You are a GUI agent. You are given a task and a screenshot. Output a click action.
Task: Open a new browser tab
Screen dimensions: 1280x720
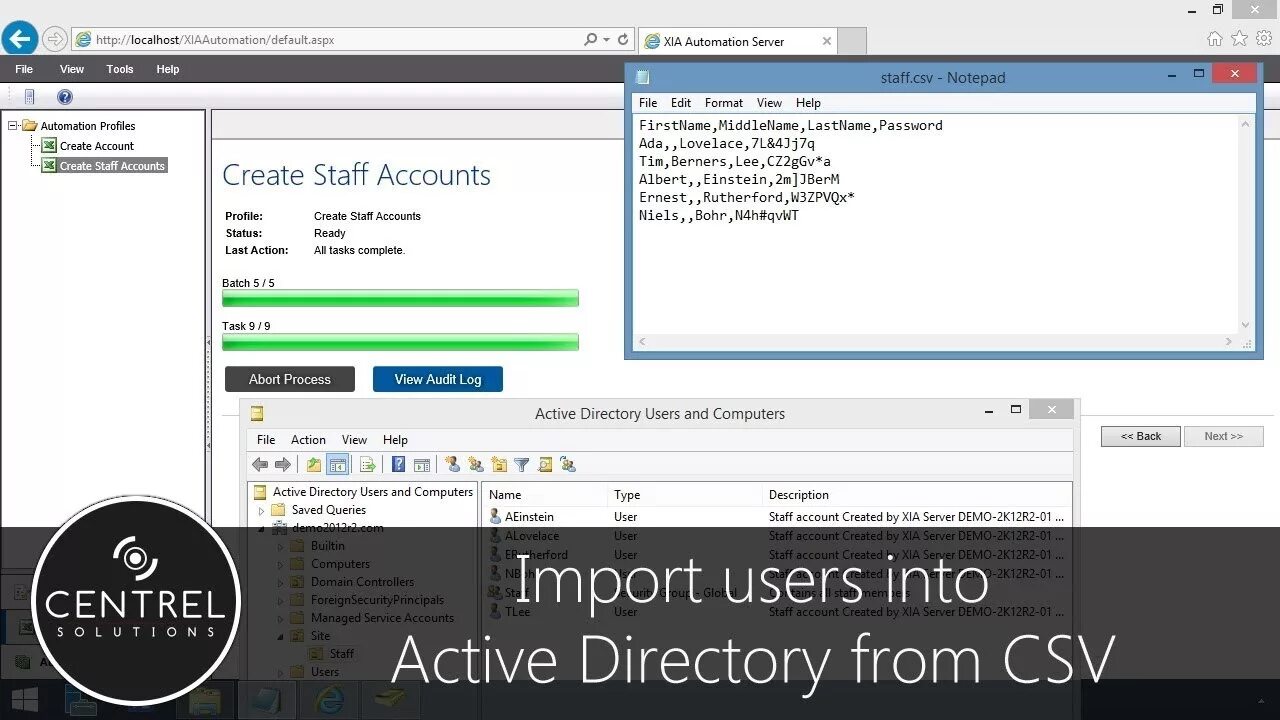pyautogui.click(x=851, y=41)
